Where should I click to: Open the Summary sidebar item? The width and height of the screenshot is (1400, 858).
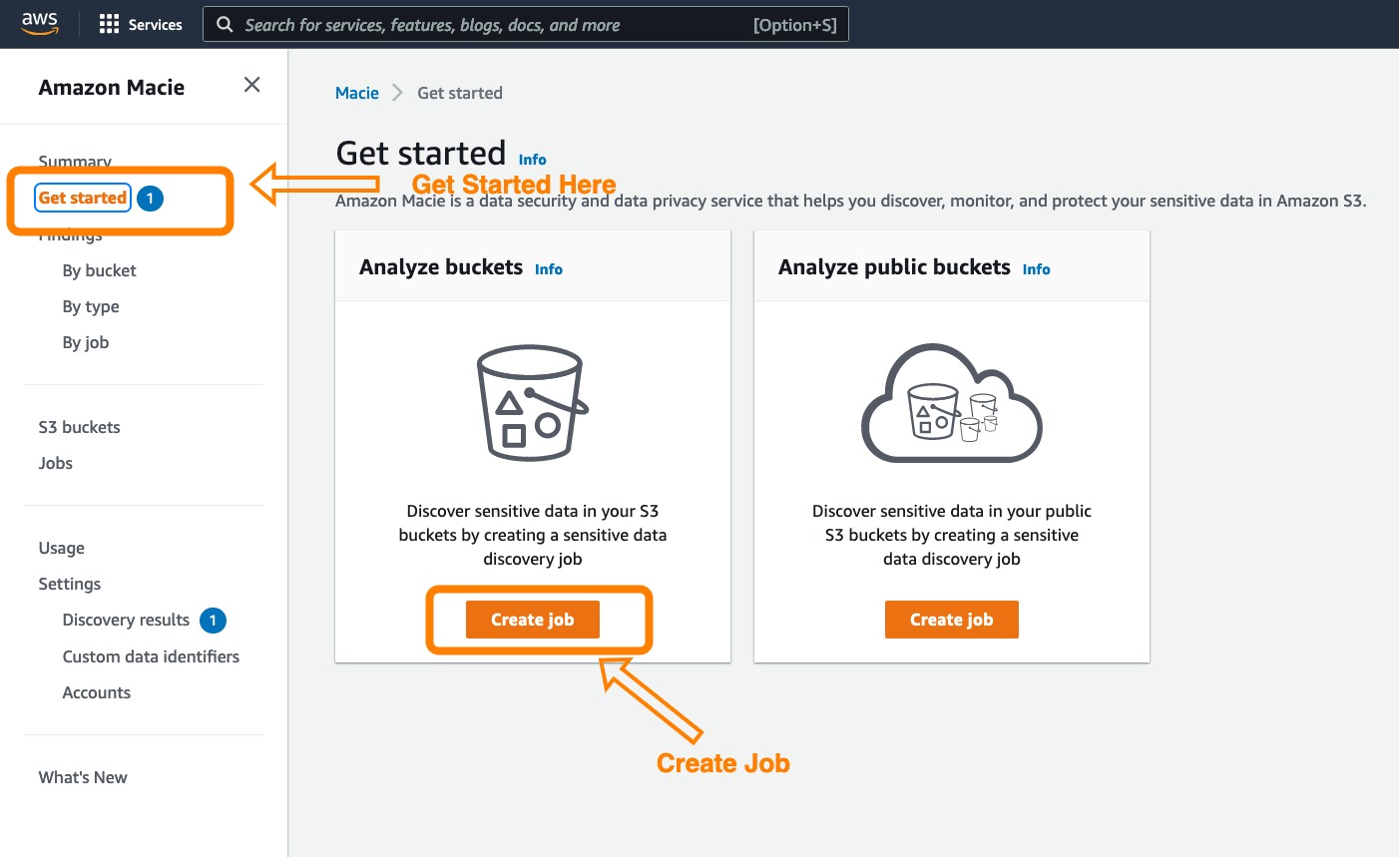(75, 161)
